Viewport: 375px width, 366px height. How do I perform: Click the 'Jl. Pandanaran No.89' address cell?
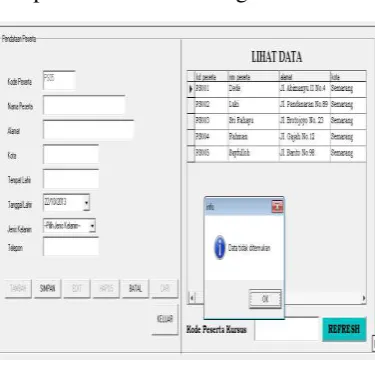[305, 105]
